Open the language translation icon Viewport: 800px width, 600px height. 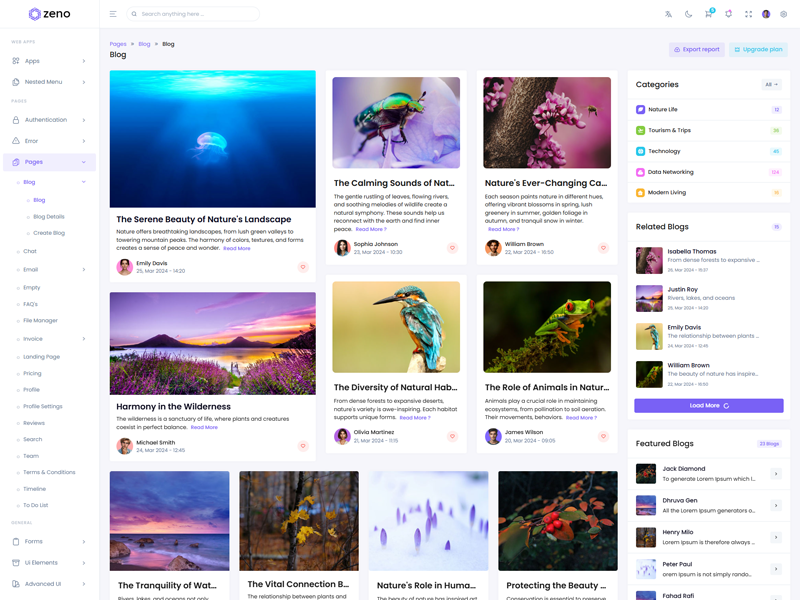[x=669, y=14]
